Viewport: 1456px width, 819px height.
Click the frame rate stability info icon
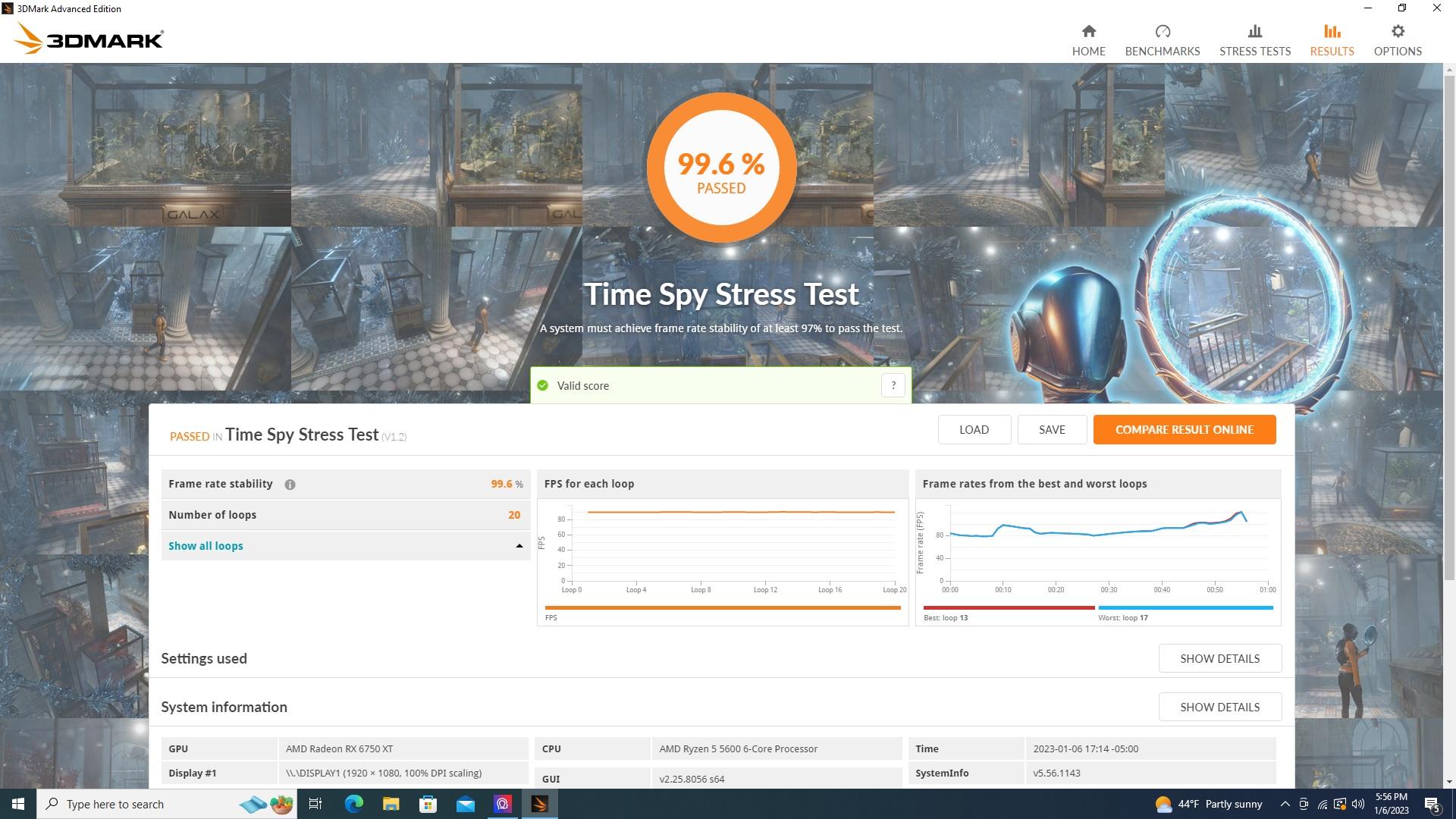[x=290, y=485]
